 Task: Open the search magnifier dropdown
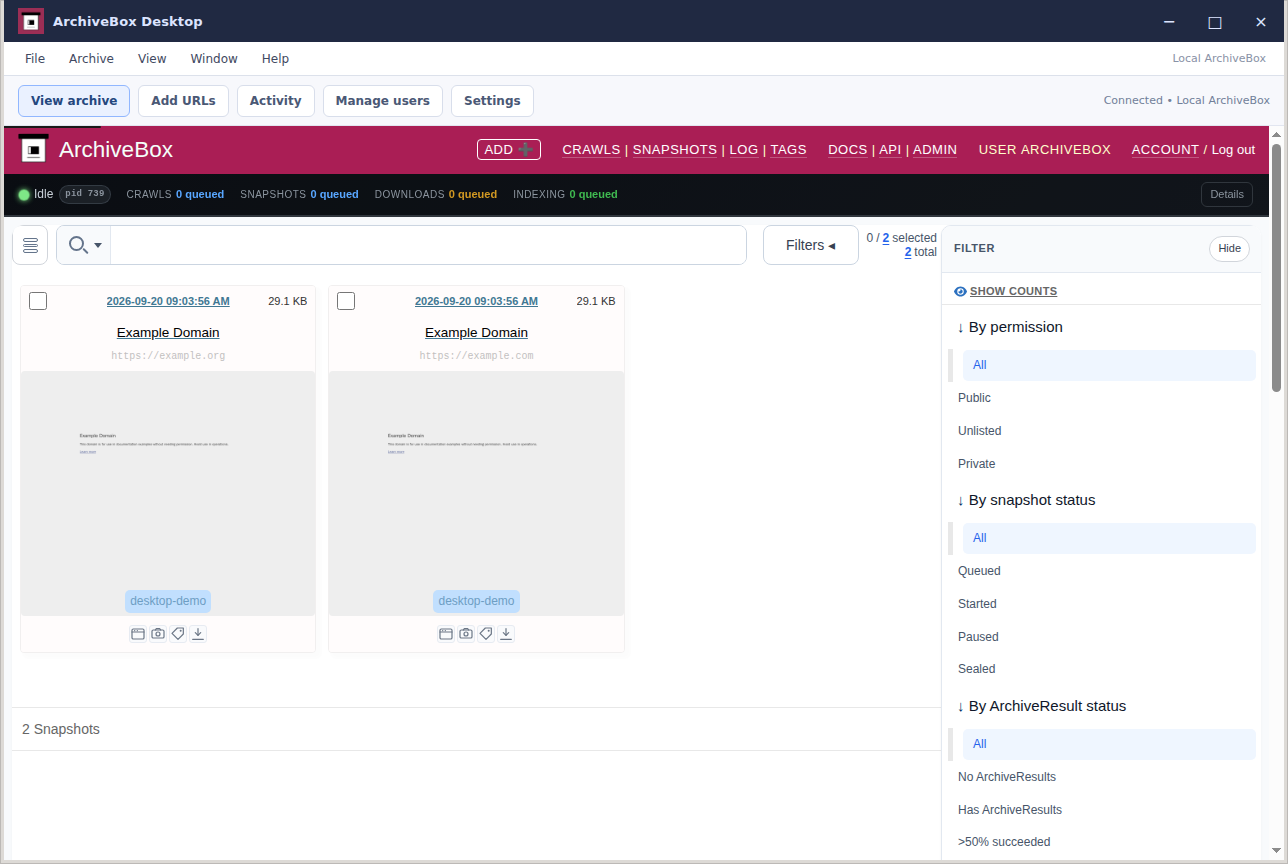(84, 245)
